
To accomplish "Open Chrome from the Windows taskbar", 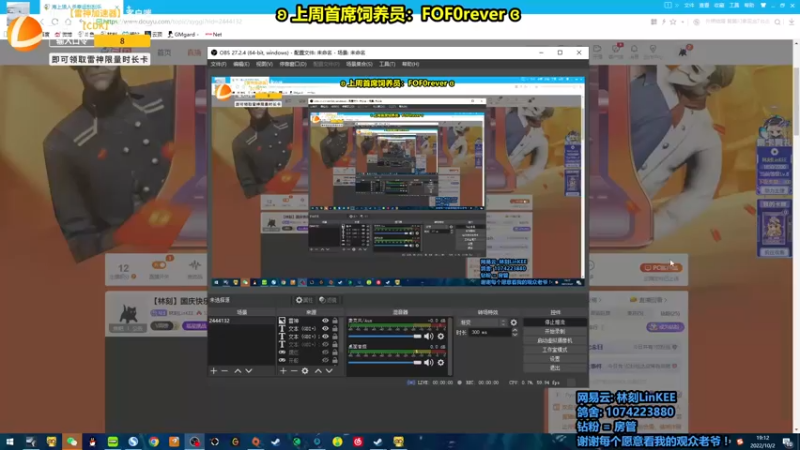I will click(154, 441).
